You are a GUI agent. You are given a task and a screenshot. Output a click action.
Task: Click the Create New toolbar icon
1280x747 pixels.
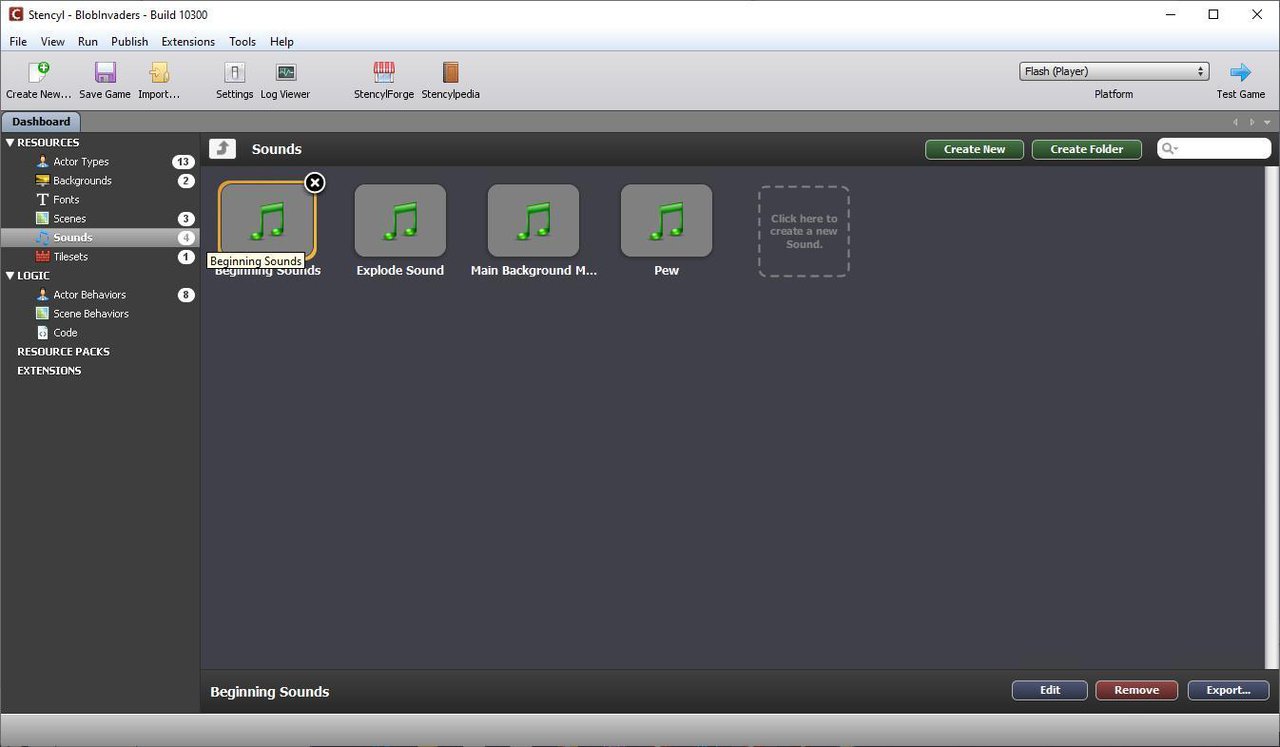coord(38,72)
